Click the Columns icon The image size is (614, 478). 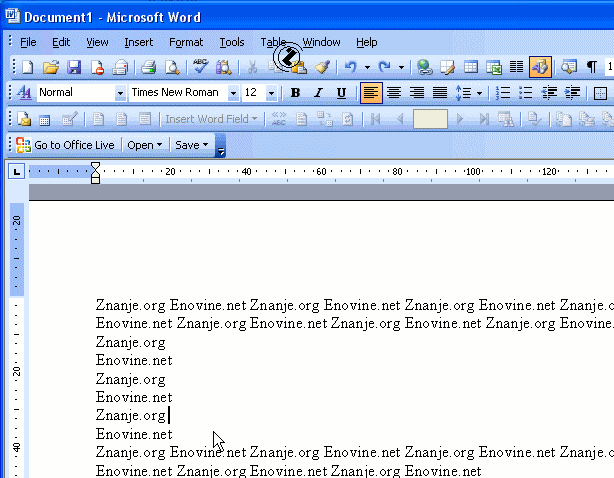[x=516, y=67]
